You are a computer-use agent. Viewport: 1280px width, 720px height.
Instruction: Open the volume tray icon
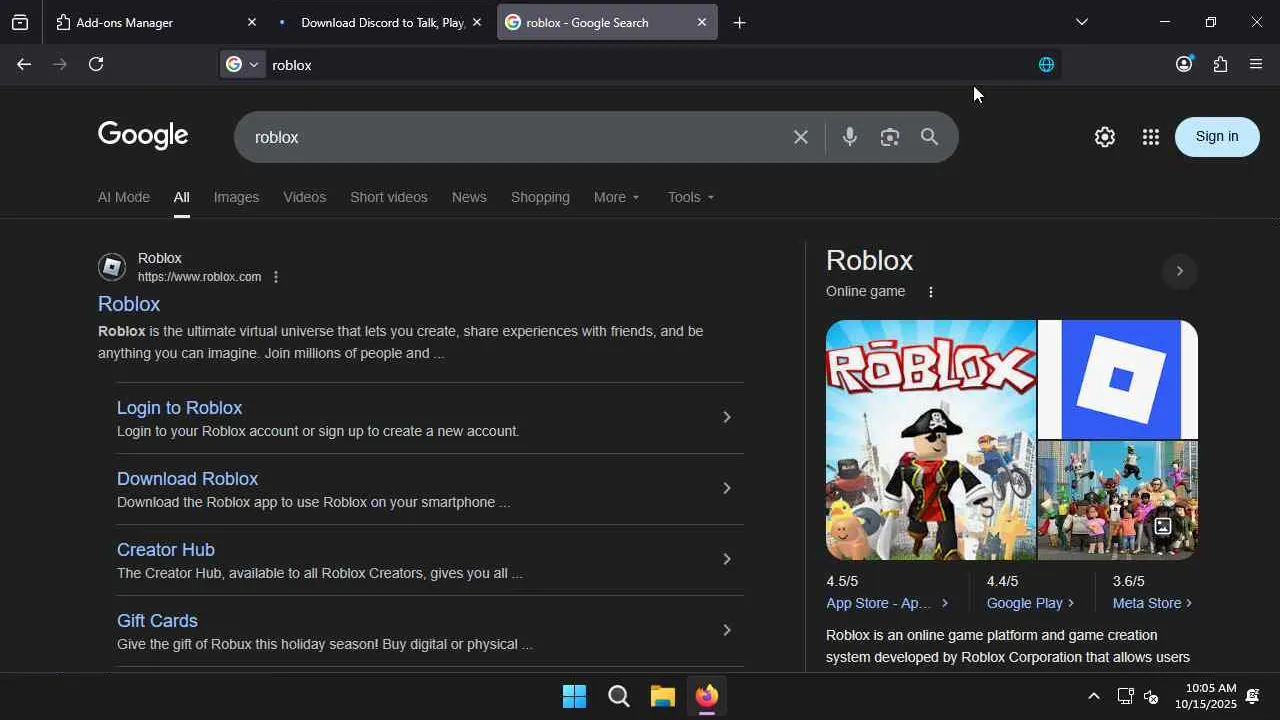(x=1151, y=696)
